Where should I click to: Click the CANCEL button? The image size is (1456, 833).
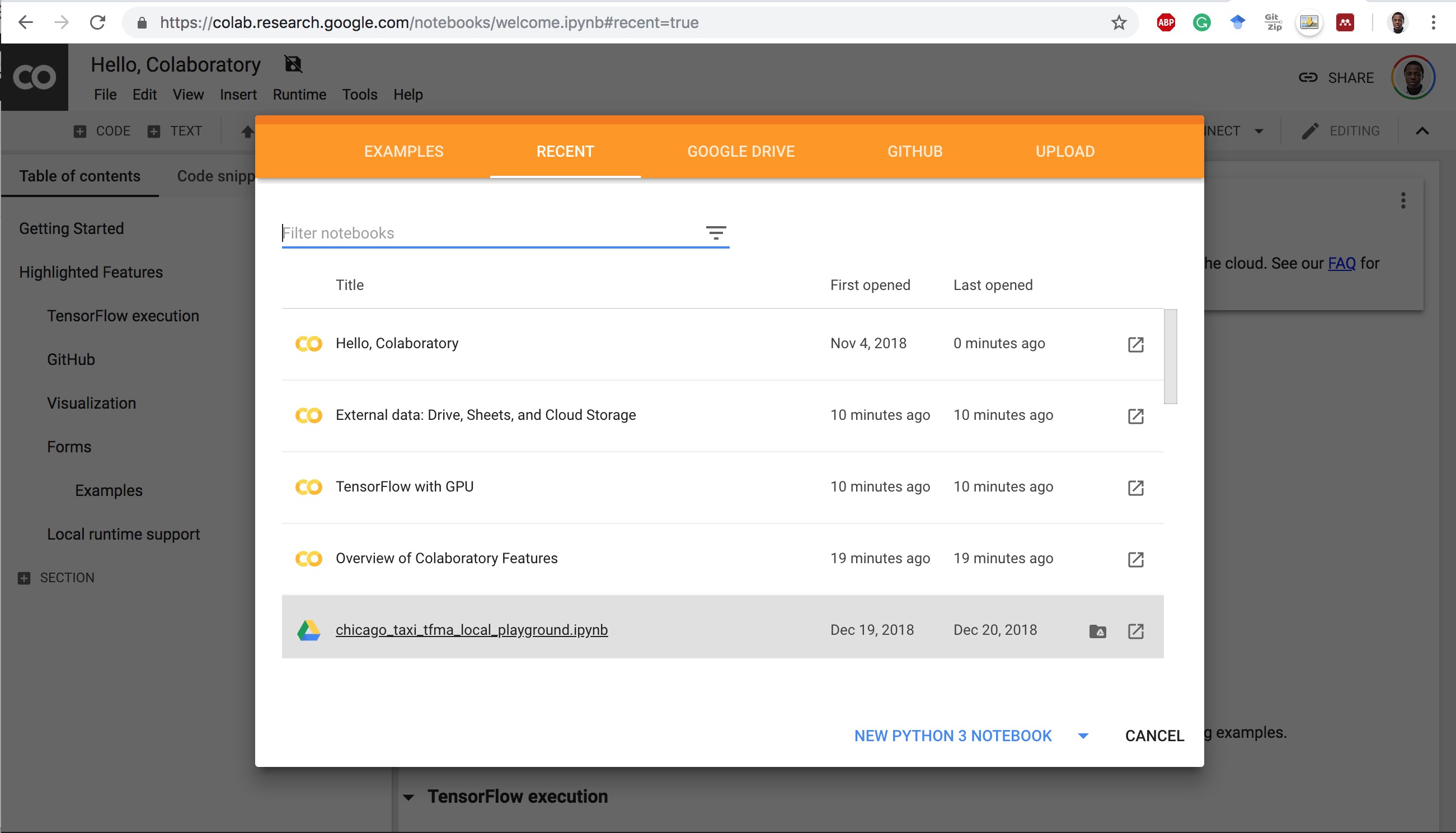point(1153,735)
